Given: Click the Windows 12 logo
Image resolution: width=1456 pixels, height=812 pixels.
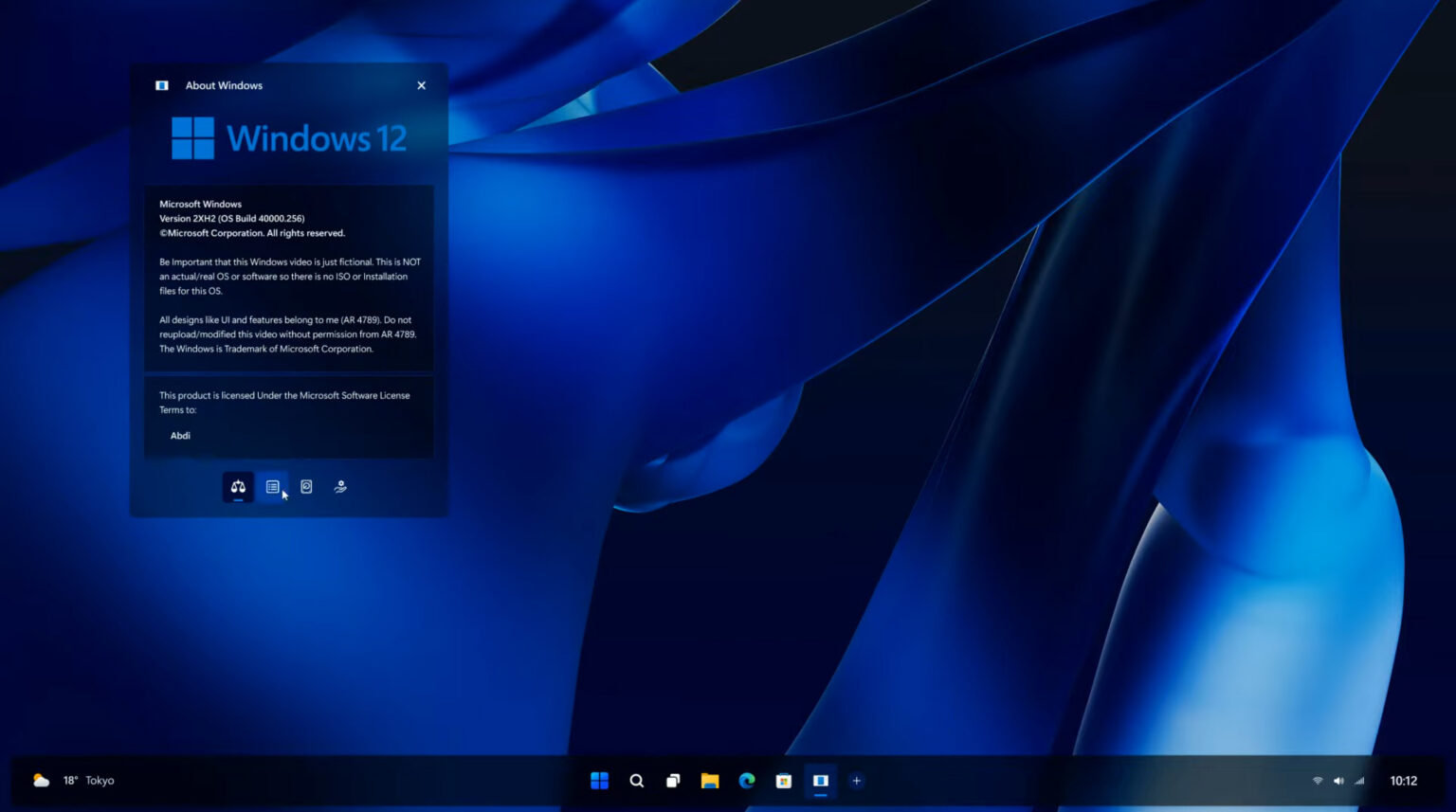Looking at the screenshot, I should [x=289, y=136].
